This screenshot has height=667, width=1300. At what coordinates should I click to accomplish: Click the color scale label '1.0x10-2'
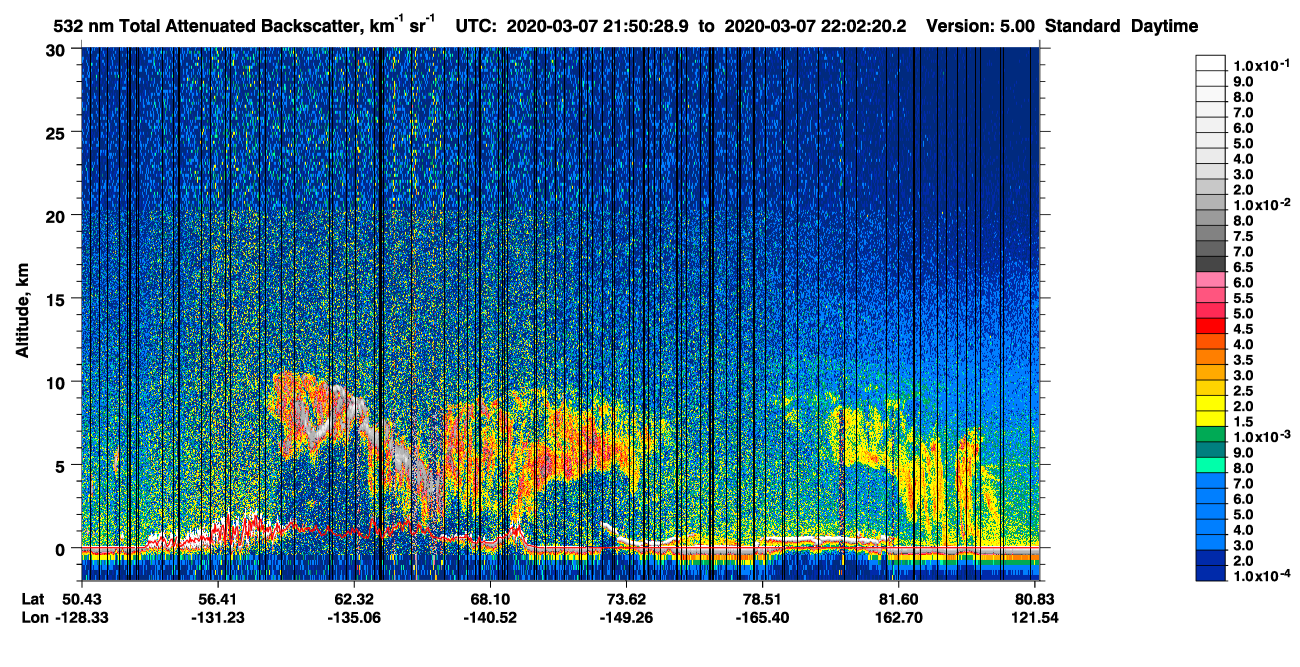click(x=1264, y=205)
